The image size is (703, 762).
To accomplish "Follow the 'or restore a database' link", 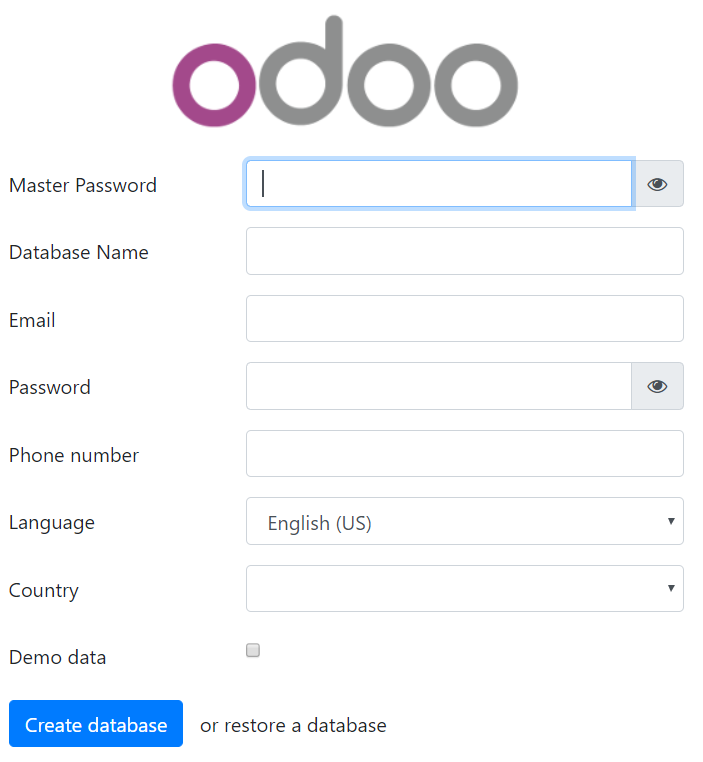I will 293,725.
